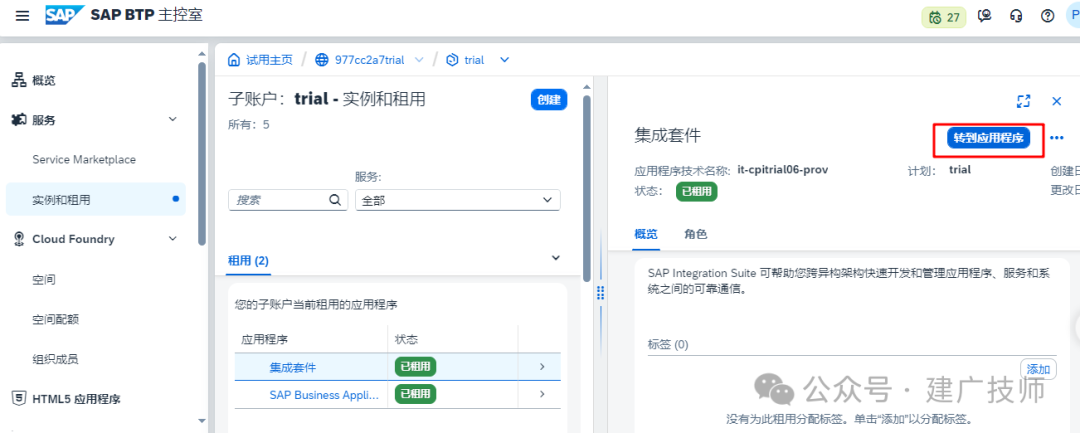The height and width of the screenshot is (433, 1080).
Task: Open Service Marketplace in sidebar
Action: pyautogui.click(x=84, y=160)
